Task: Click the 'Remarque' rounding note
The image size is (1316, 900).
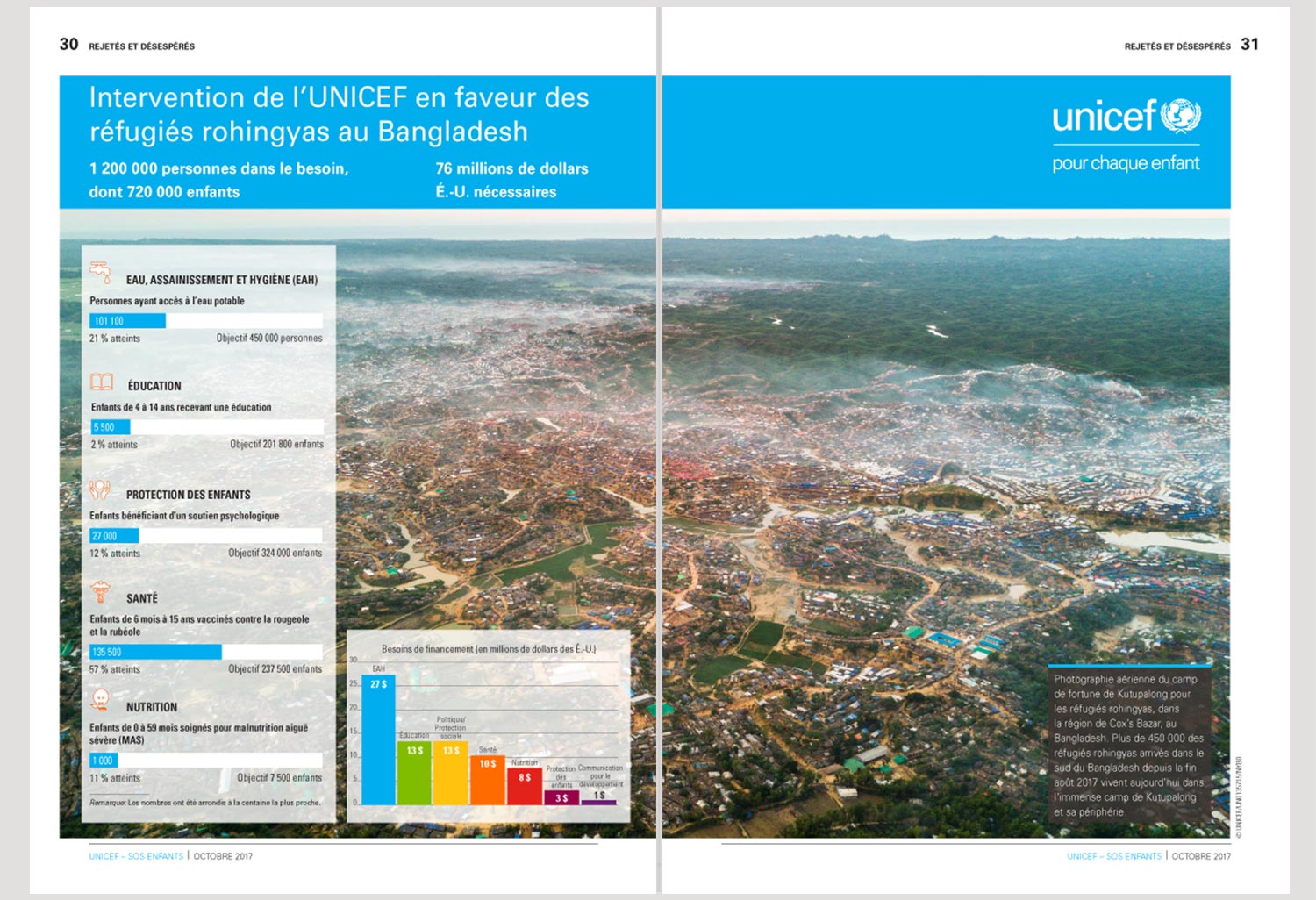Action: 204,803
